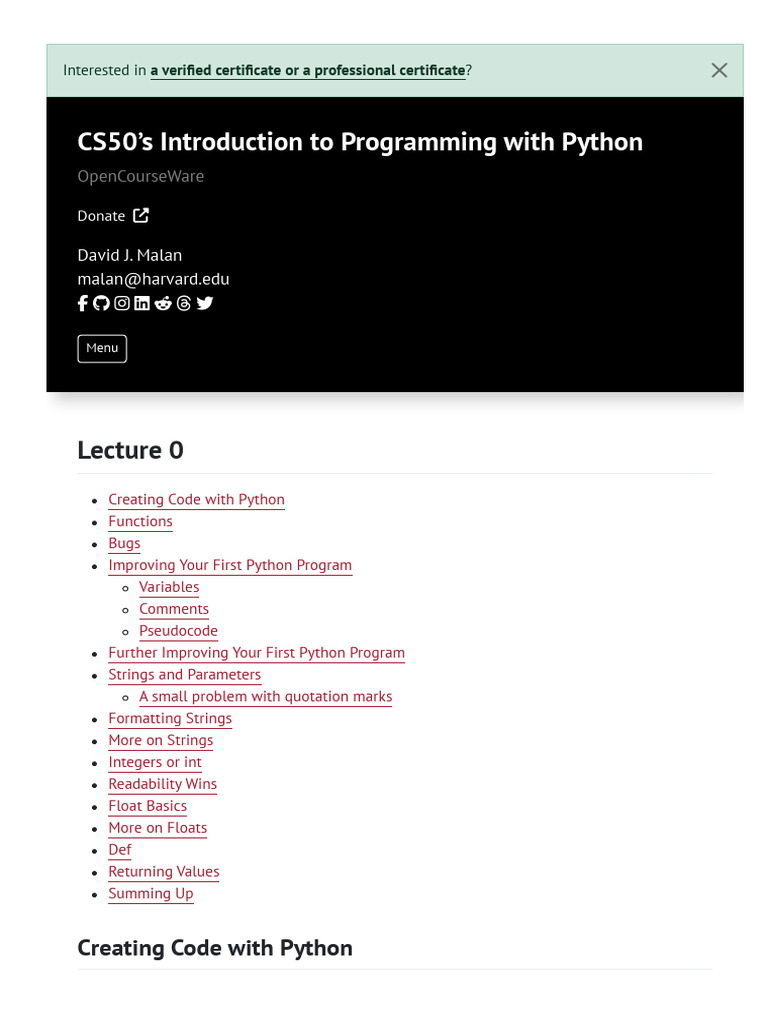This screenshot has height=1024, width=768.
Task: Jump to the Bugs section
Action: (124, 543)
